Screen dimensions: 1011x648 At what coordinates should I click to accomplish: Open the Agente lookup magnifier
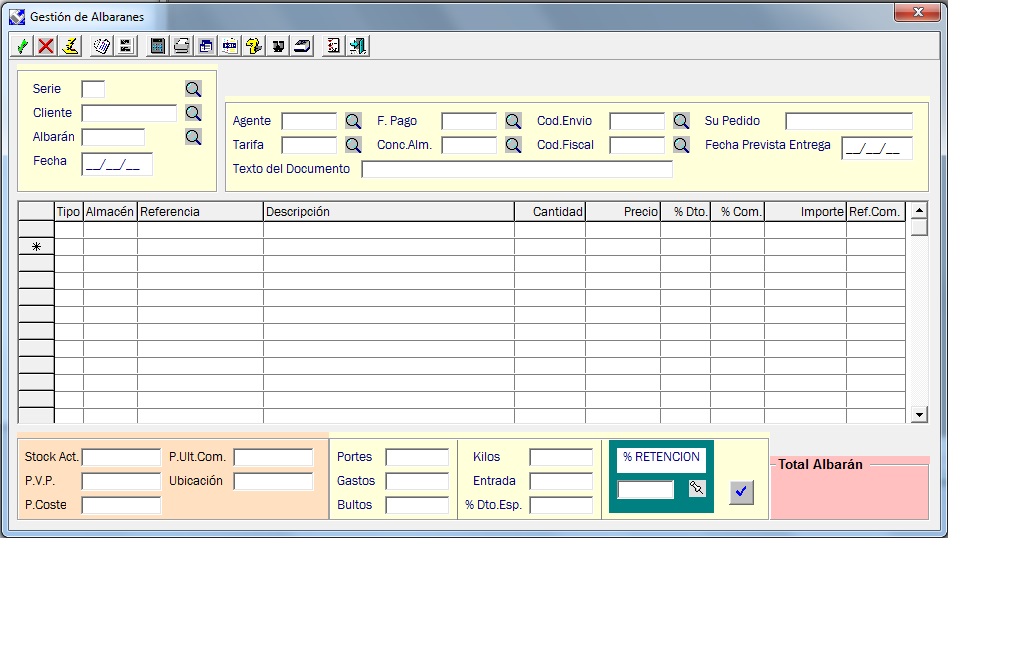(x=353, y=121)
